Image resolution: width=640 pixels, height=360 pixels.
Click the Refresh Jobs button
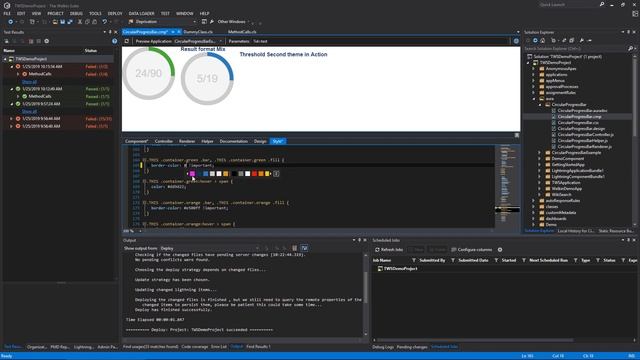tap(389, 249)
